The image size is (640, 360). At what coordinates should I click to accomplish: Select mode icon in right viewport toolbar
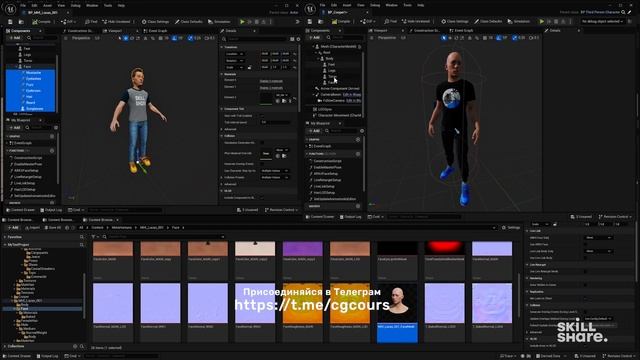click(x=444, y=38)
